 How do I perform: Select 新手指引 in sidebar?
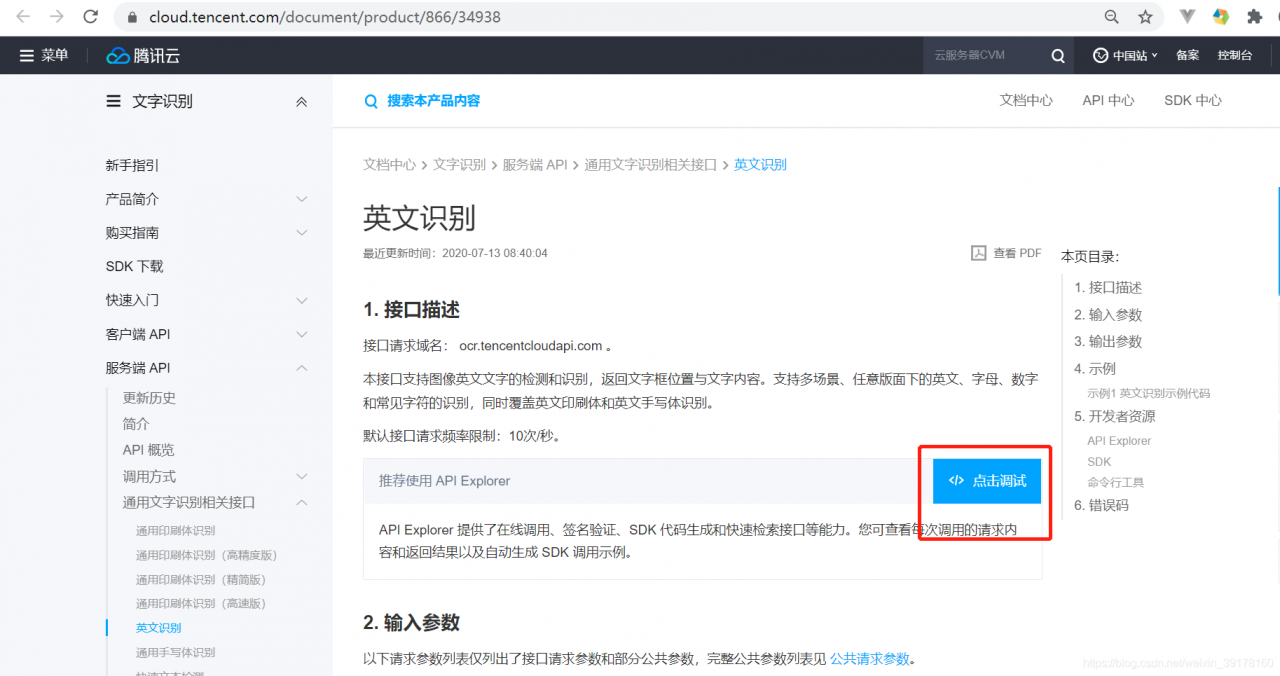pos(132,165)
